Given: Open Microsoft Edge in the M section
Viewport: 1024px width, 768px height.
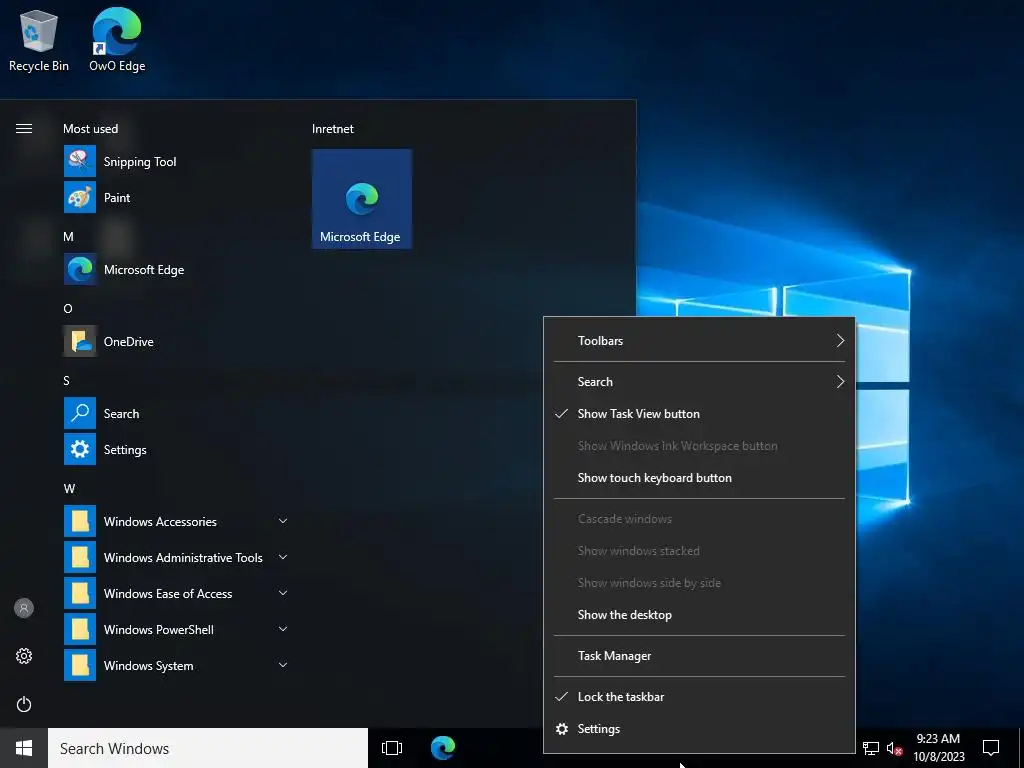Looking at the screenshot, I should coord(175,269).
